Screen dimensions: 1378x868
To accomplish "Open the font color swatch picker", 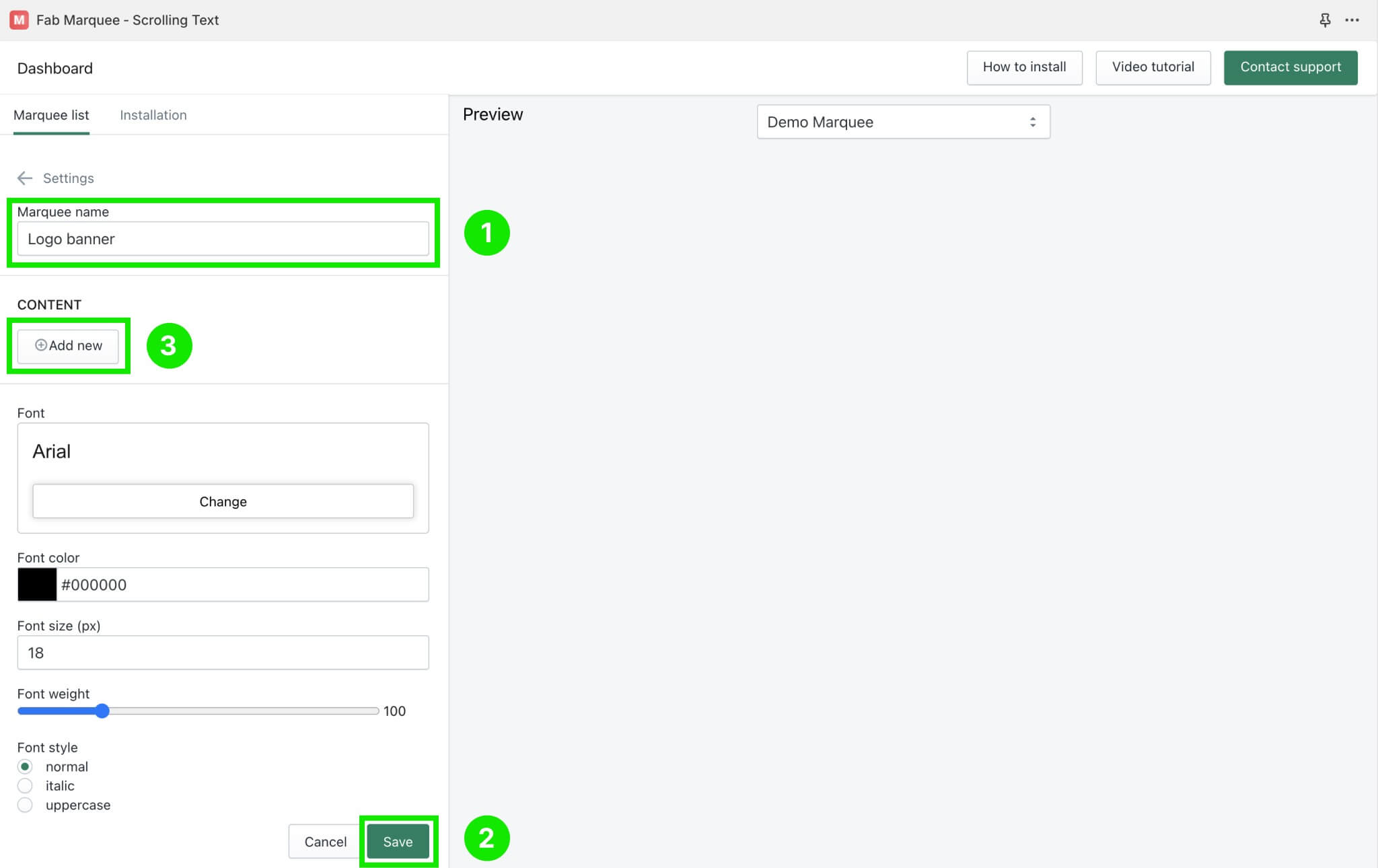I will click(37, 585).
